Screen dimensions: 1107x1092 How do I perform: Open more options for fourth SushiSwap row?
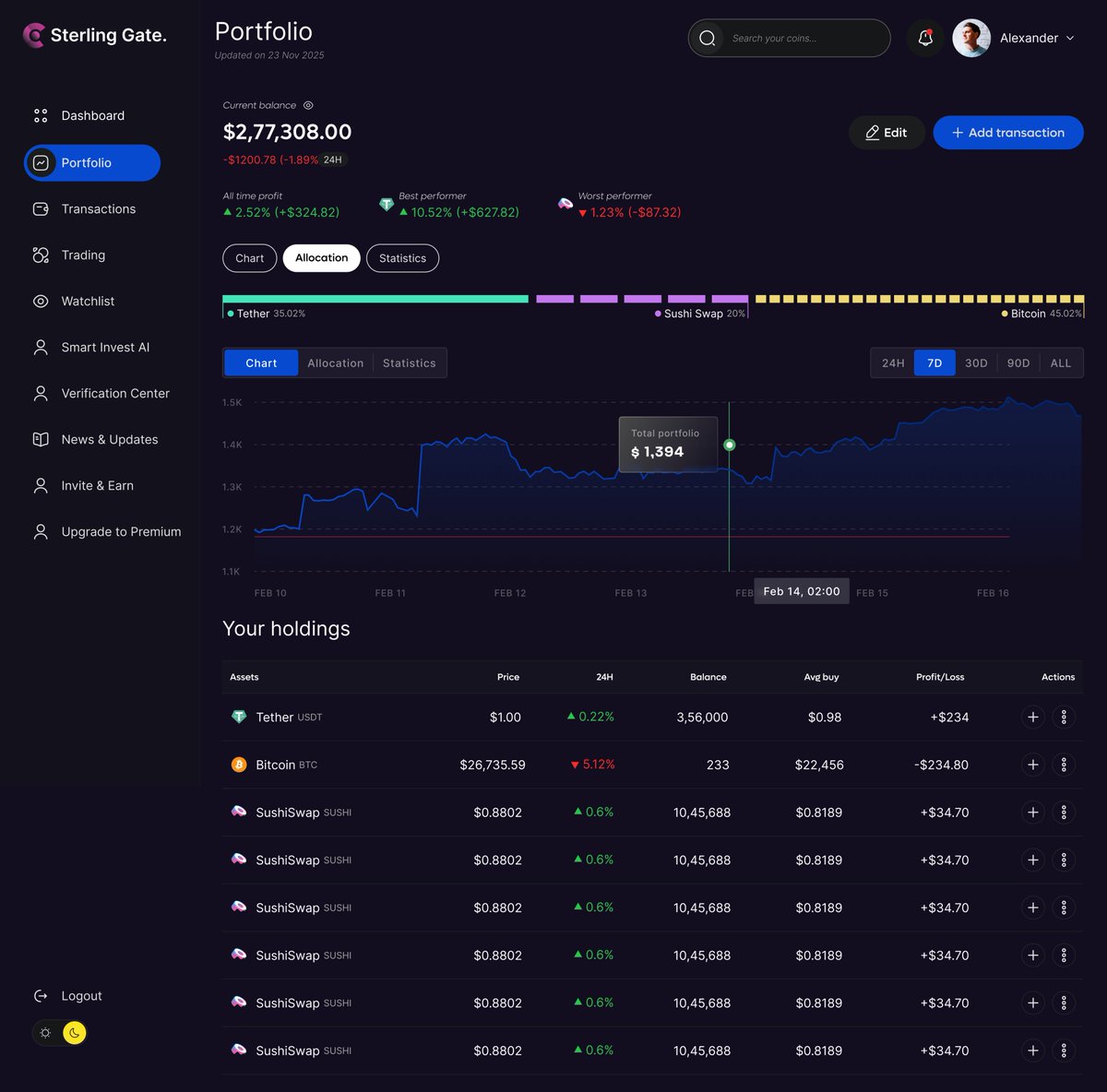(1064, 955)
